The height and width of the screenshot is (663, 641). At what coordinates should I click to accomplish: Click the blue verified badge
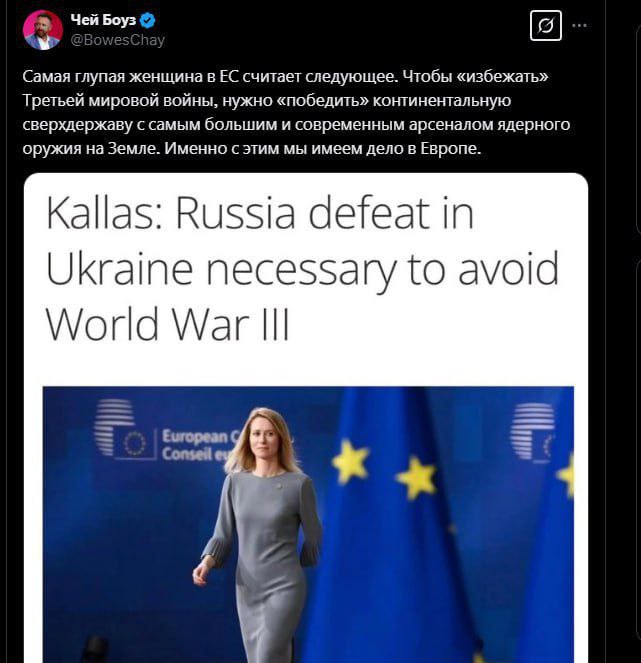tap(148, 20)
